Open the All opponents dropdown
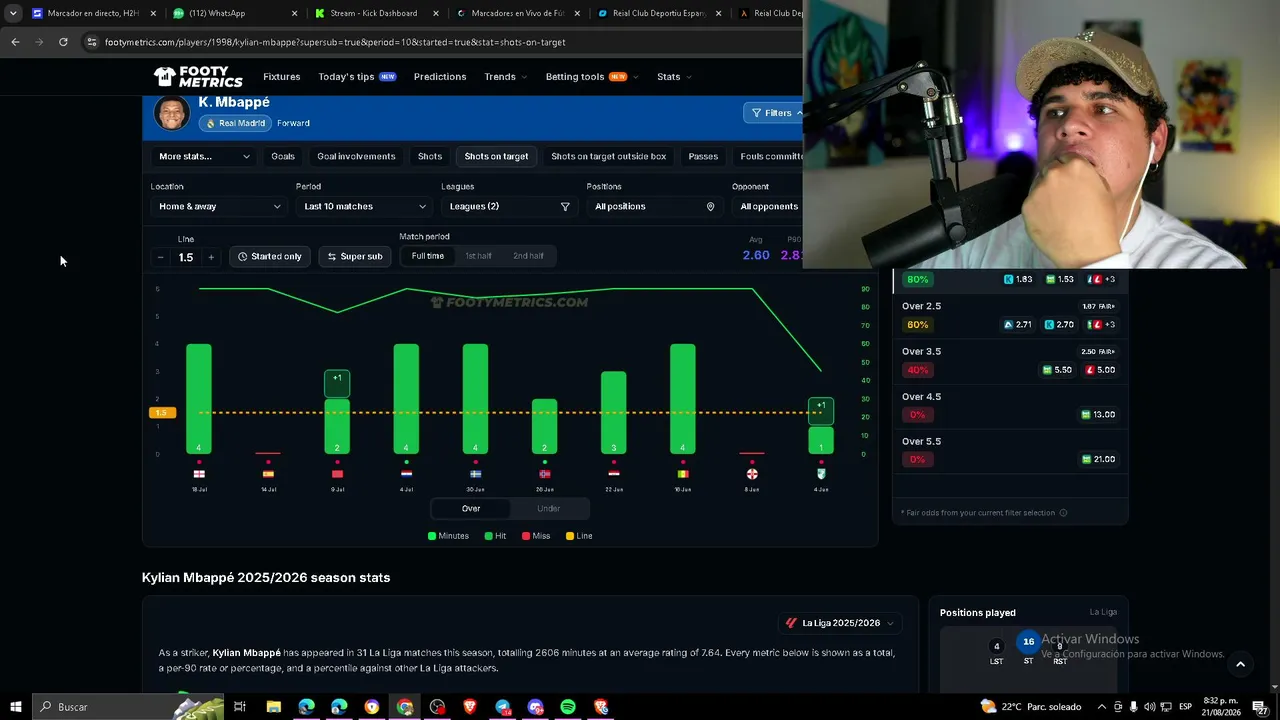The height and width of the screenshot is (720, 1280). coord(768,207)
